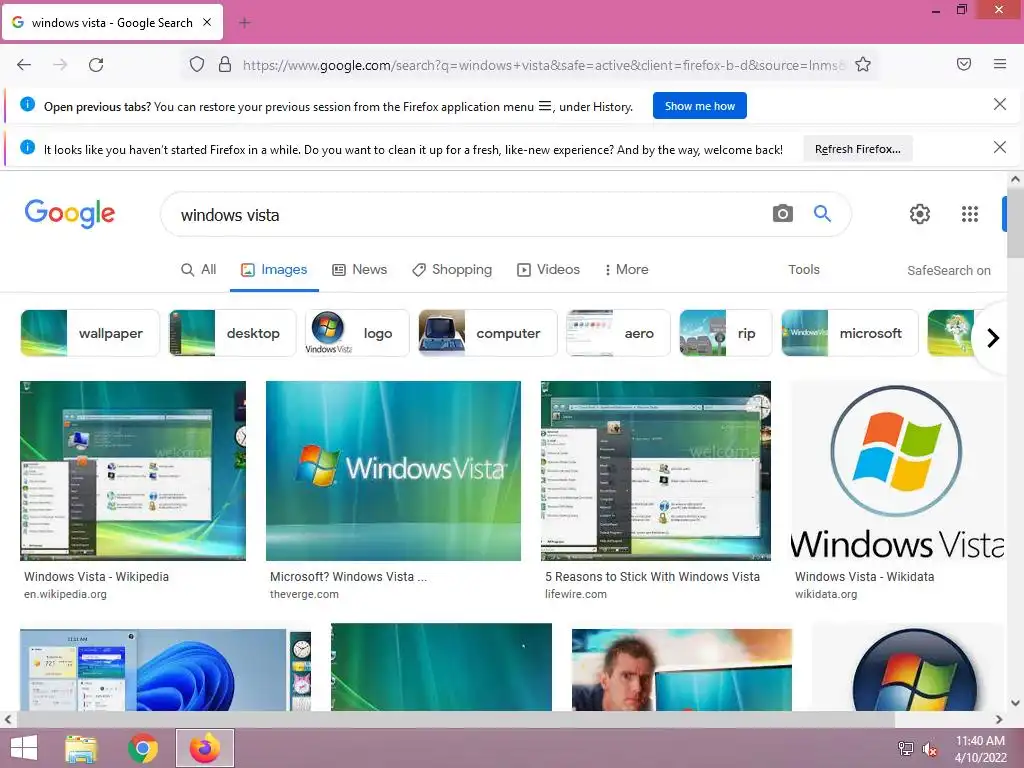Image resolution: width=1024 pixels, height=768 pixels.
Task: Click the Firefox taskbar icon
Action: coord(205,748)
